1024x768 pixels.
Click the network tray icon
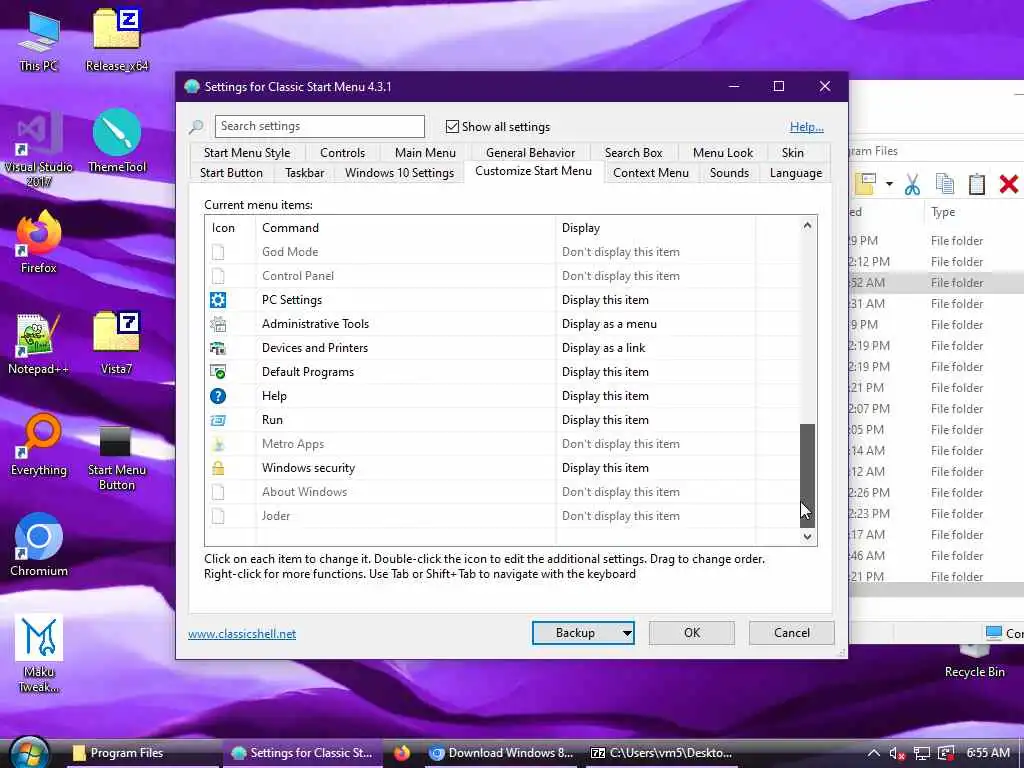point(921,754)
